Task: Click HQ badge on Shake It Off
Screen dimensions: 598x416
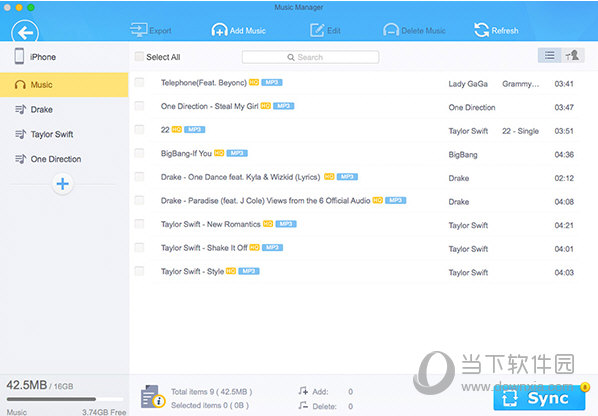Action: pos(254,247)
